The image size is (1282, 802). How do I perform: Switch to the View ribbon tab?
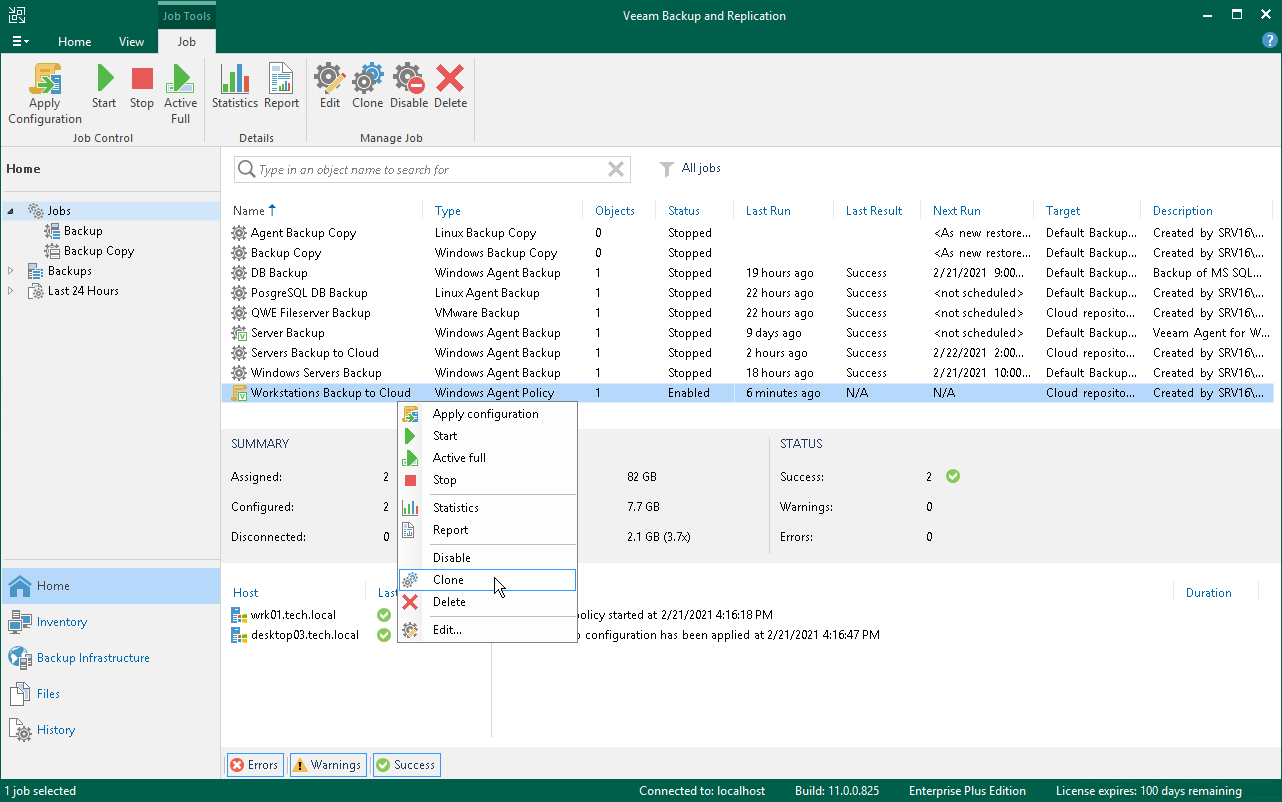[x=131, y=42]
